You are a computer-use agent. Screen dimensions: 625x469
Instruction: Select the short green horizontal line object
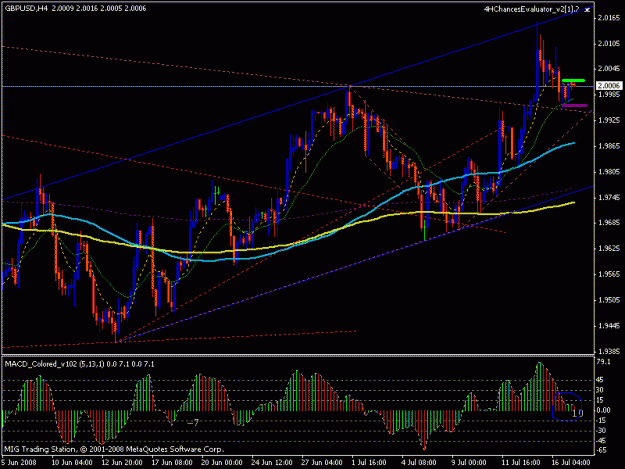[x=573, y=80]
